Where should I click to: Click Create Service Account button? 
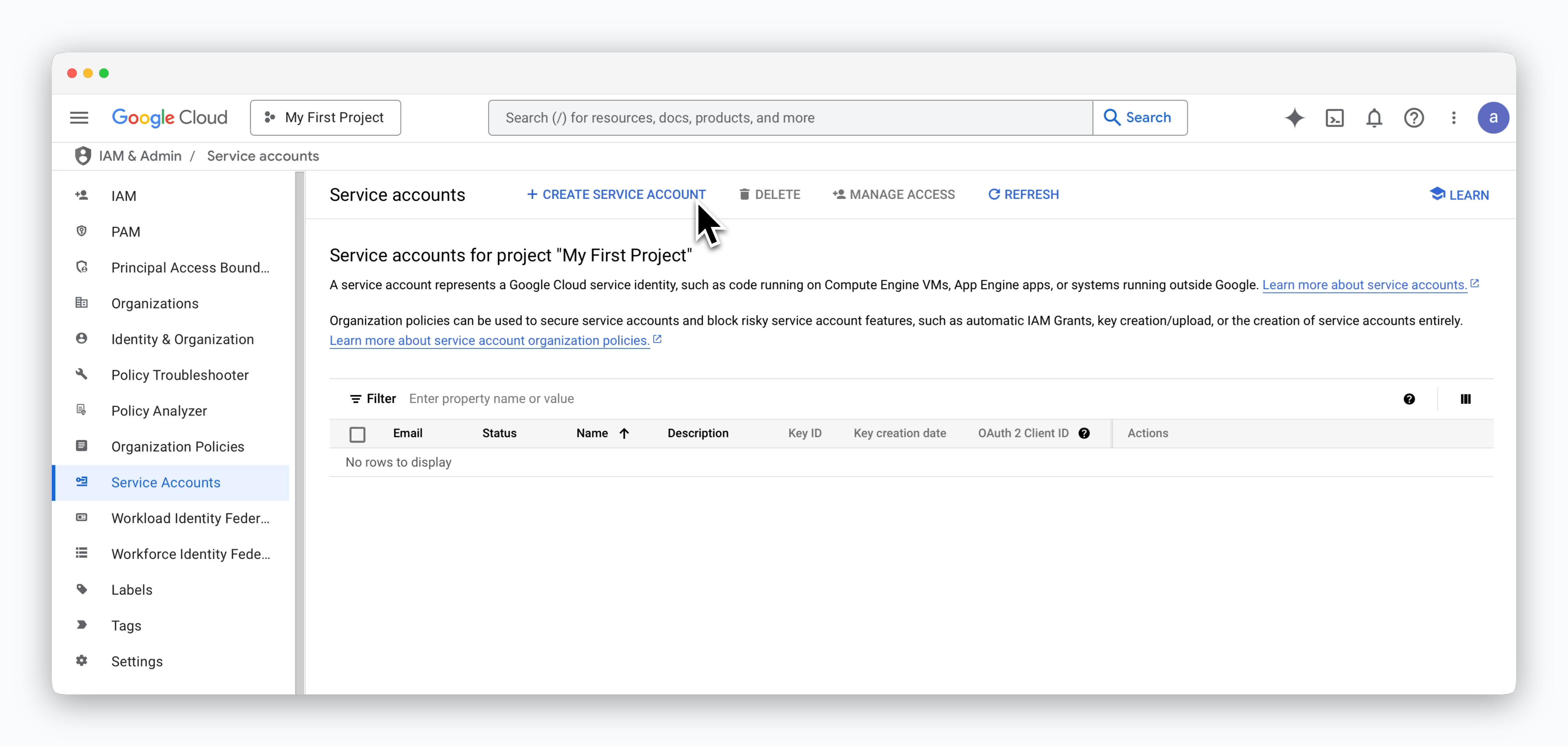point(616,194)
